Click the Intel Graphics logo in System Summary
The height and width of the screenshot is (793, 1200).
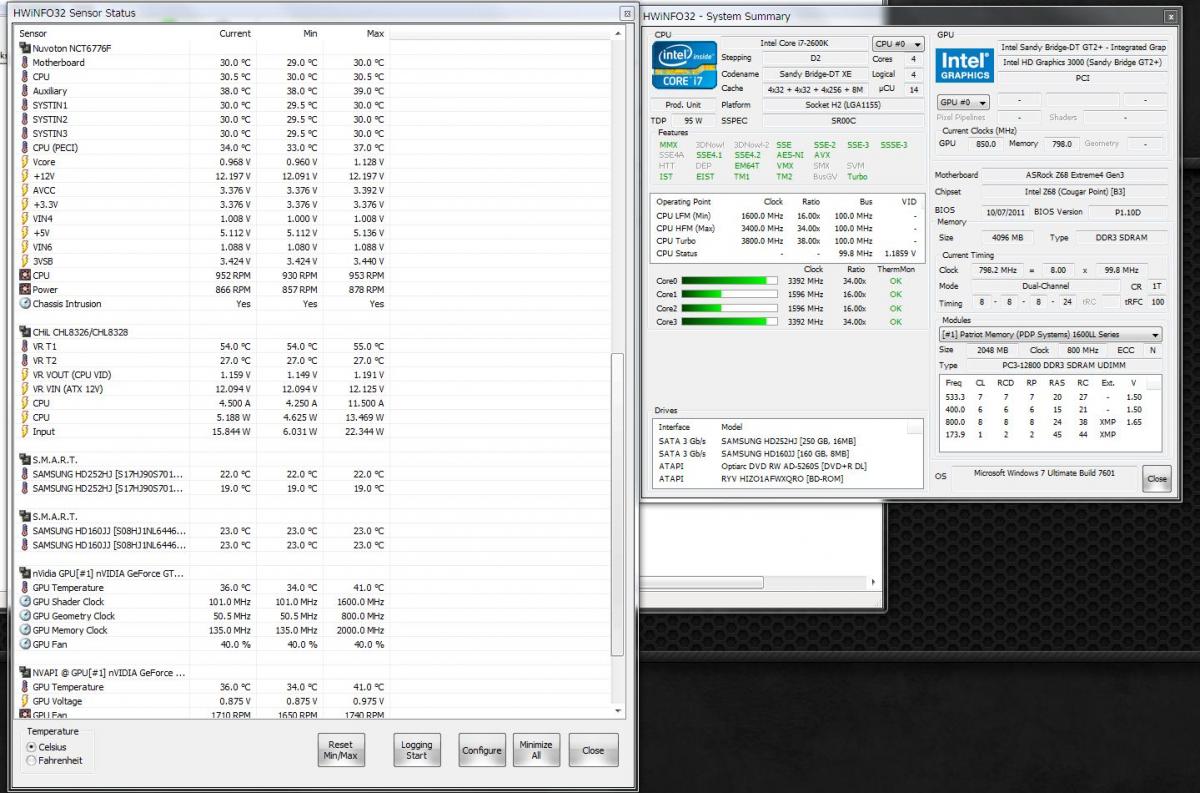[x=966, y=66]
